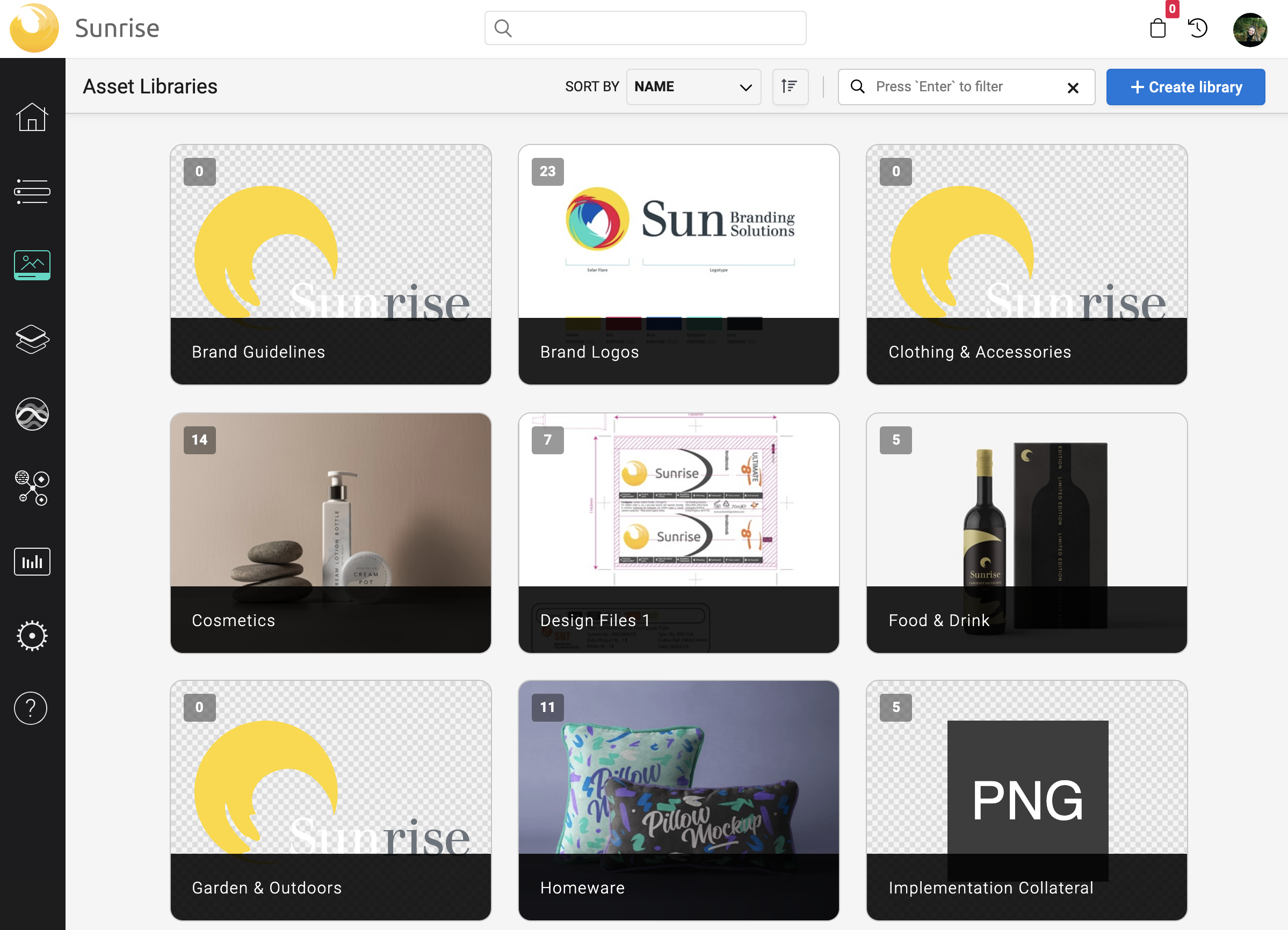
Task: Open the list view sidebar icon
Action: (x=32, y=191)
